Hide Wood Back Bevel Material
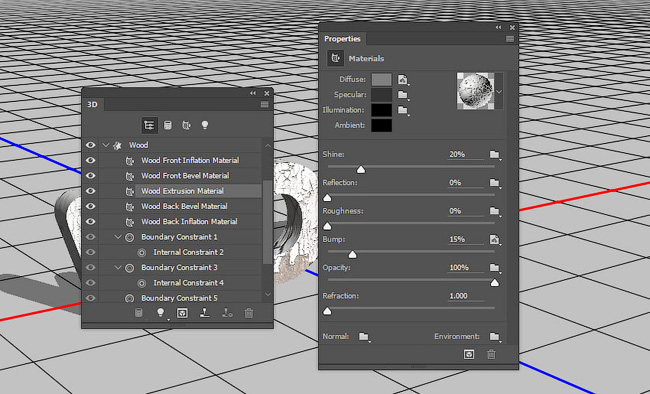Screen dimensions: 650x394 [x=90, y=206]
